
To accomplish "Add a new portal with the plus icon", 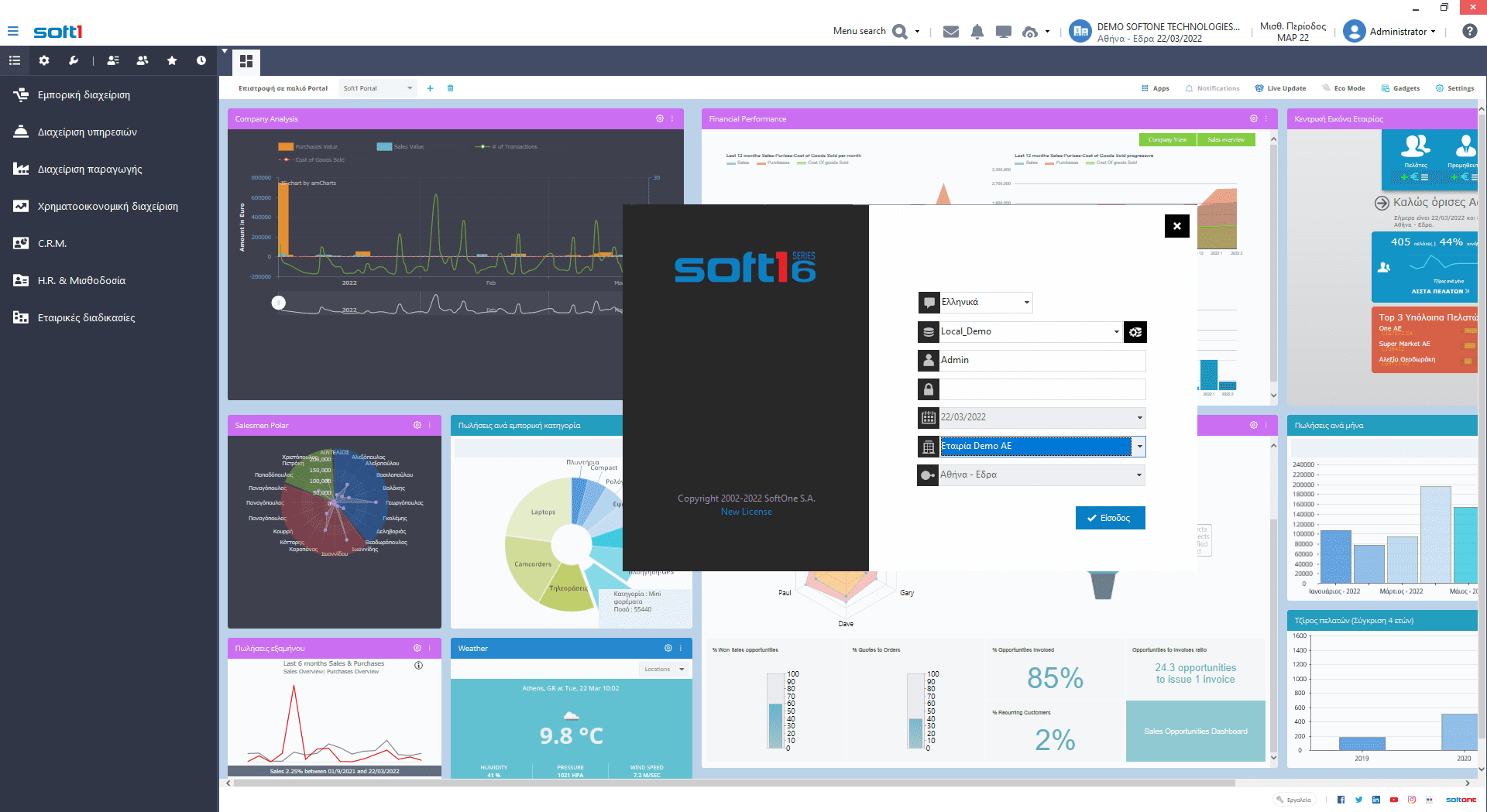I will tap(430, 88).
